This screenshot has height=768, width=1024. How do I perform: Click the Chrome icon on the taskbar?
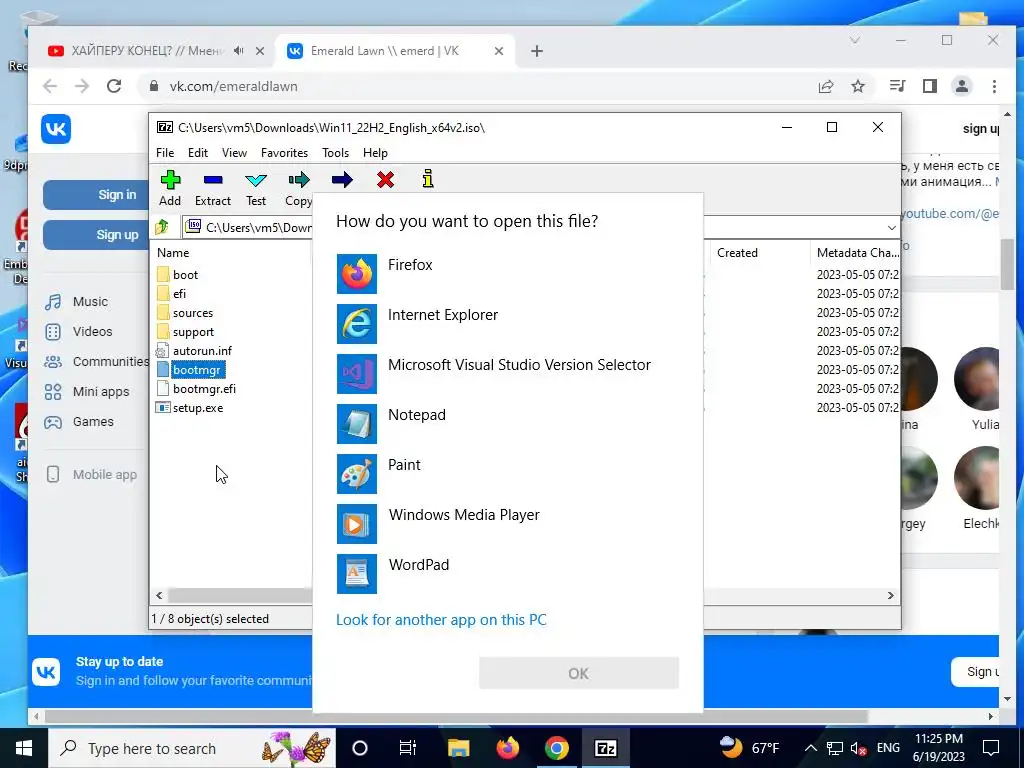(x=556, y=748)
